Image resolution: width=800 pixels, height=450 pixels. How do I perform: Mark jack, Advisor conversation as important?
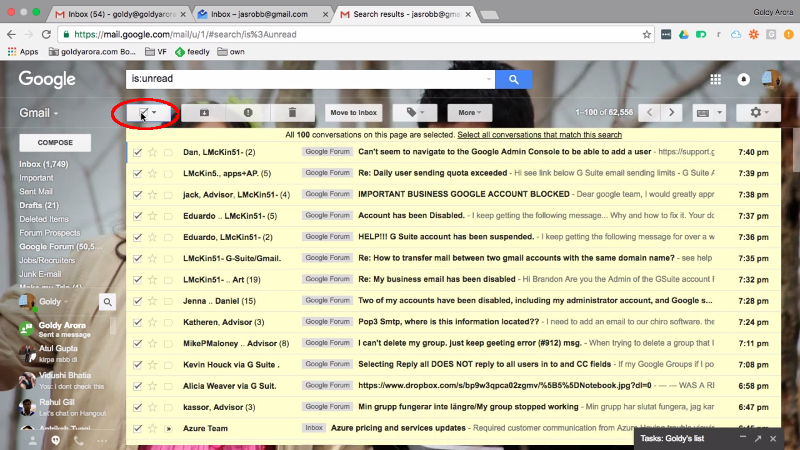click(x=168, y=195)
